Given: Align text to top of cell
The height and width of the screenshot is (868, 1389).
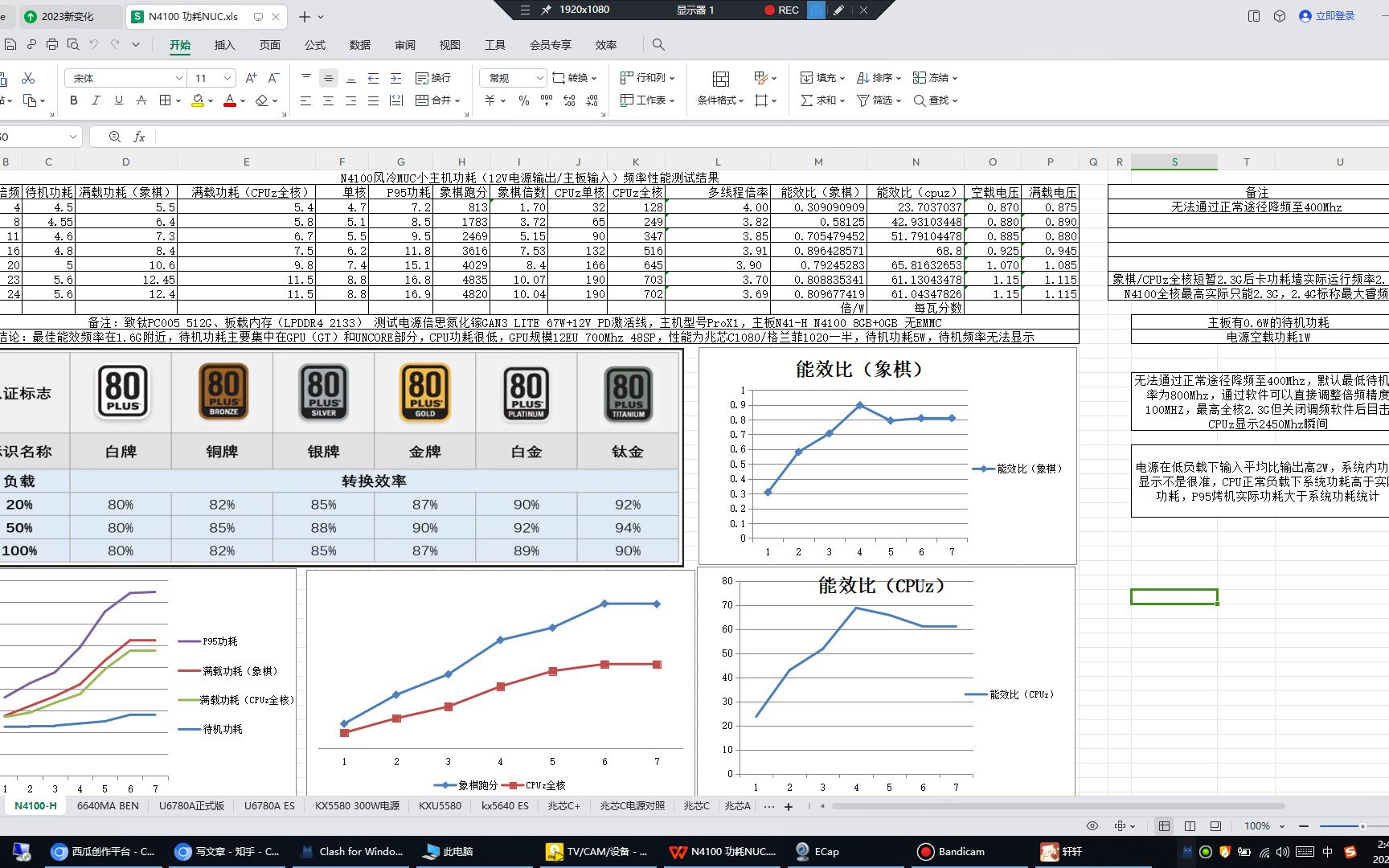Looking at the screenshot, I should [x=305, y=78].
